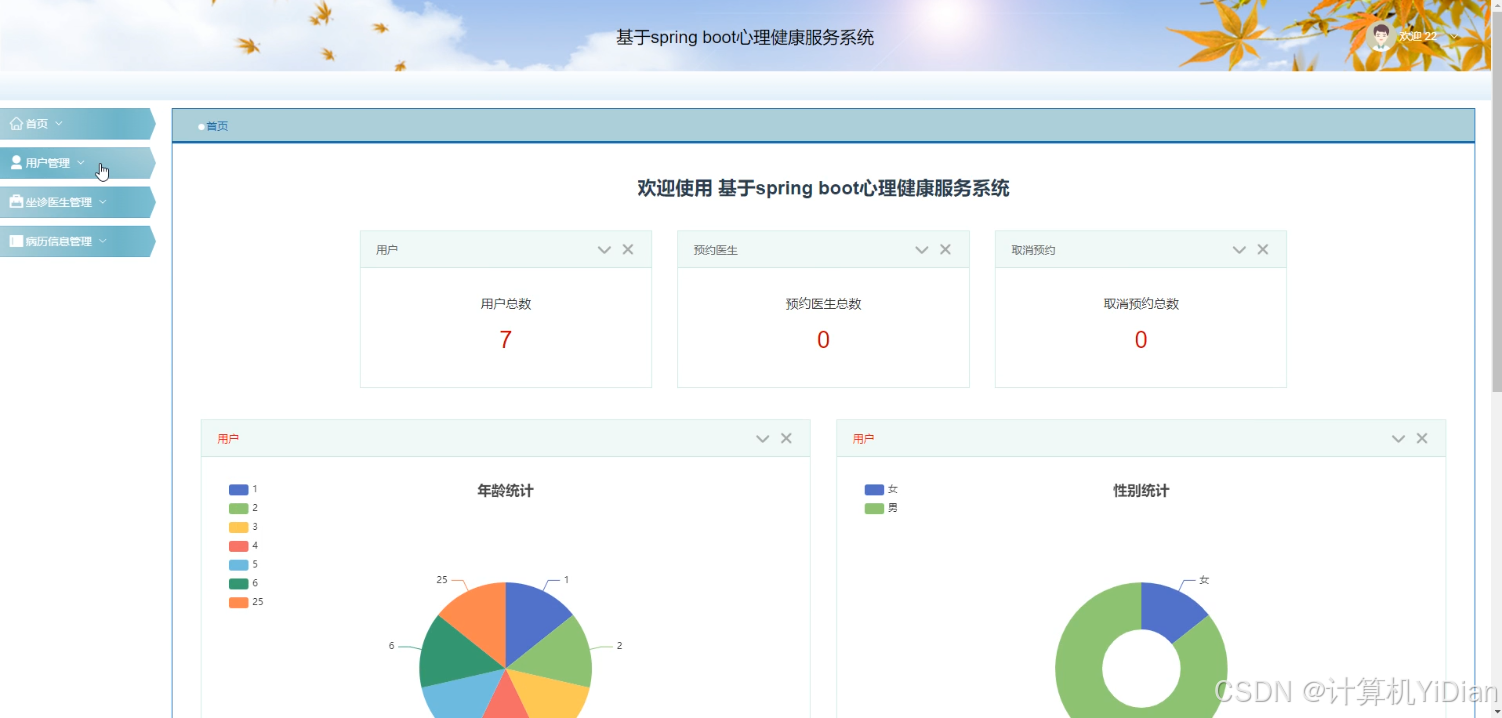Toggle legend item 1 in the age chart
Viewport: 1502px width, 718px height.
243,489
